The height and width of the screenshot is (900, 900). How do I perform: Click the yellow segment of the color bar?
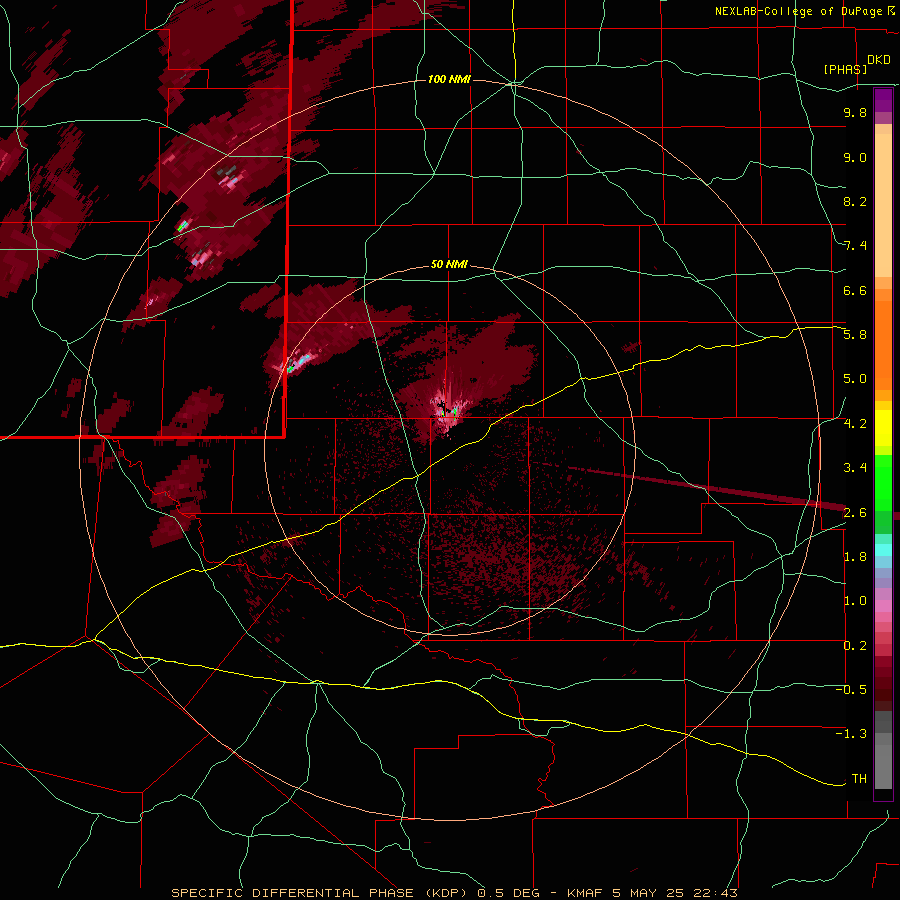click(x=883, y=428)
